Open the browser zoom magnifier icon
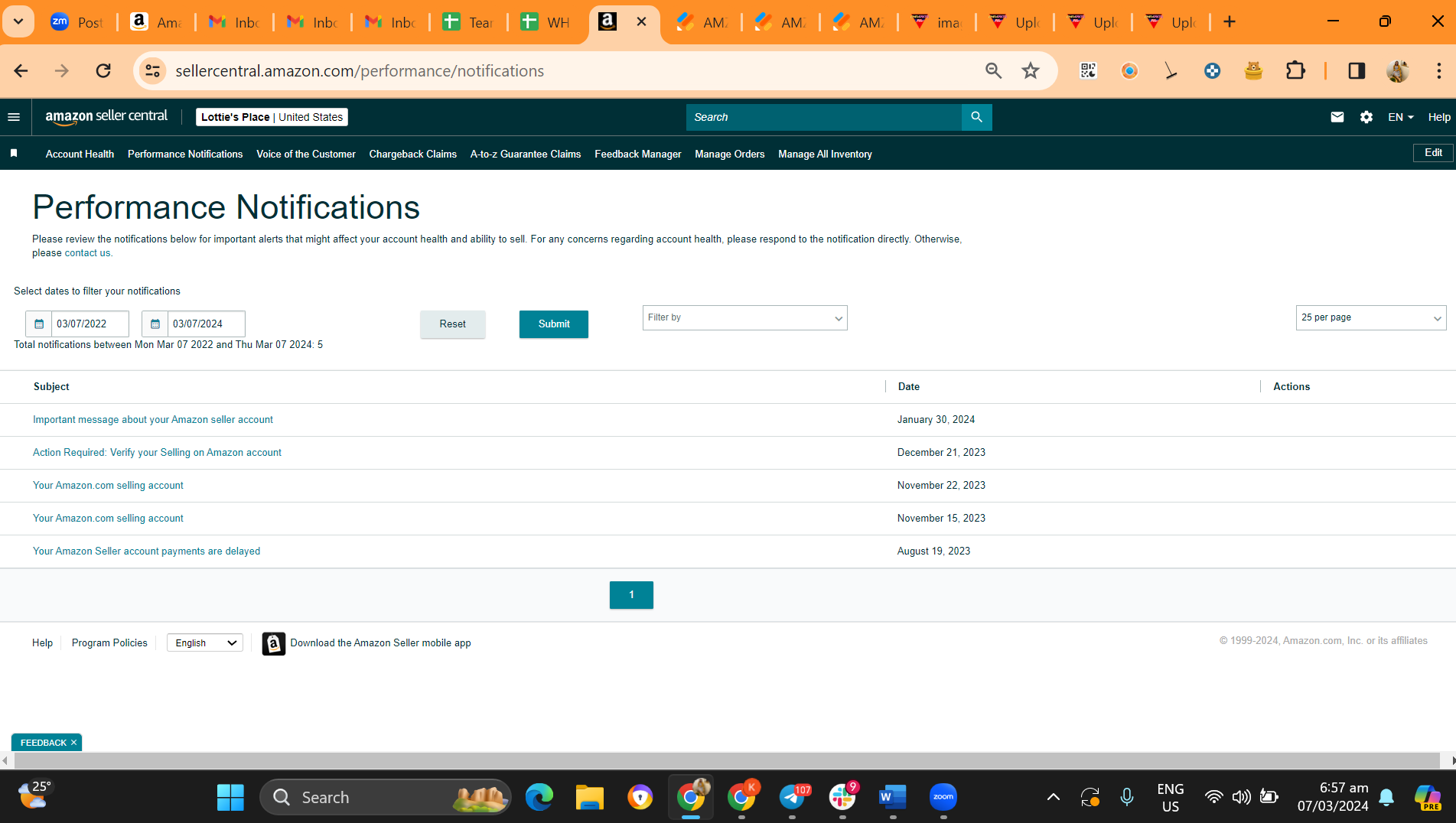Screen dimensions: 1456x823 click(993, 71)
